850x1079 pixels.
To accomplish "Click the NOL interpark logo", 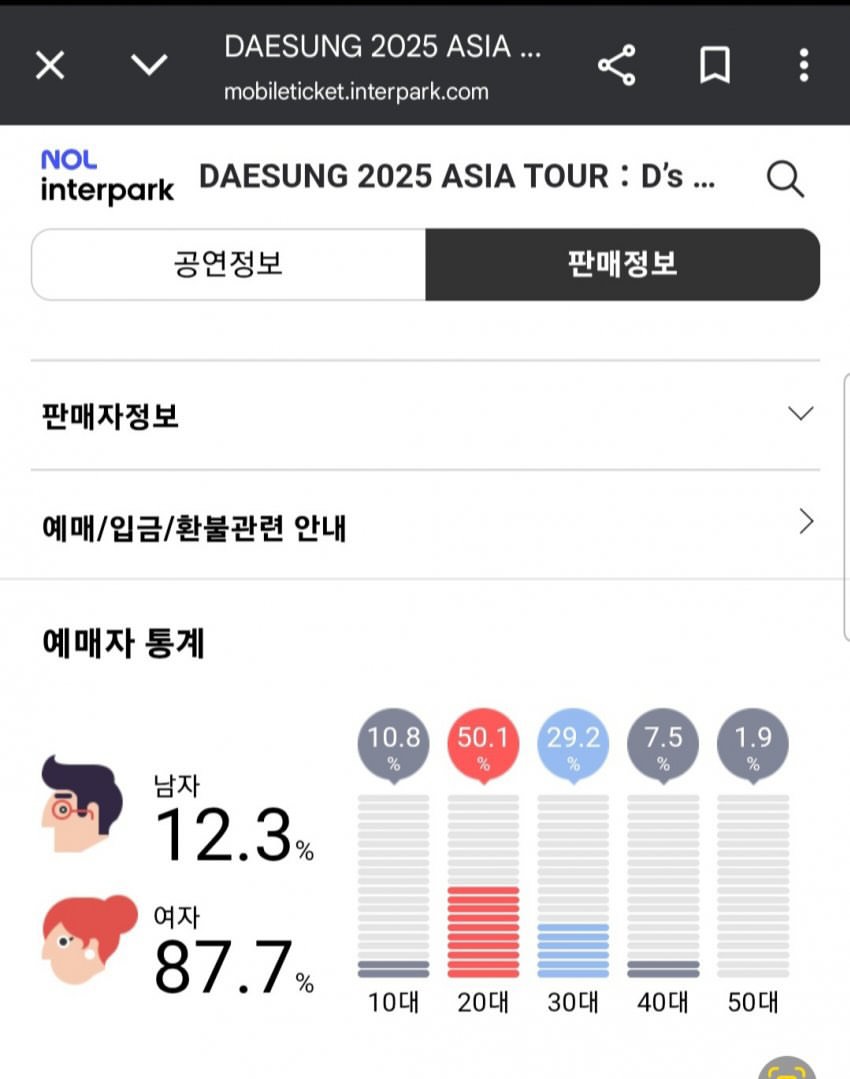I will coord(107,177).
